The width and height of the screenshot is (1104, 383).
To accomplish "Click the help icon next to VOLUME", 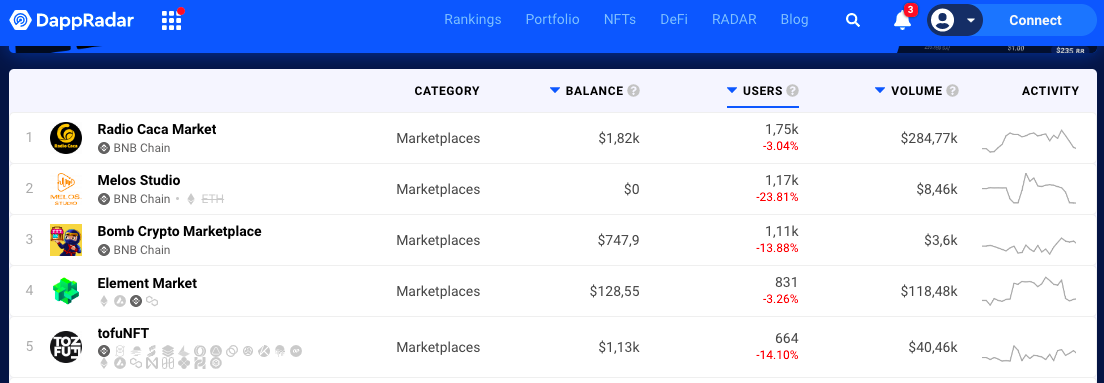I will (x=953, y=91).
